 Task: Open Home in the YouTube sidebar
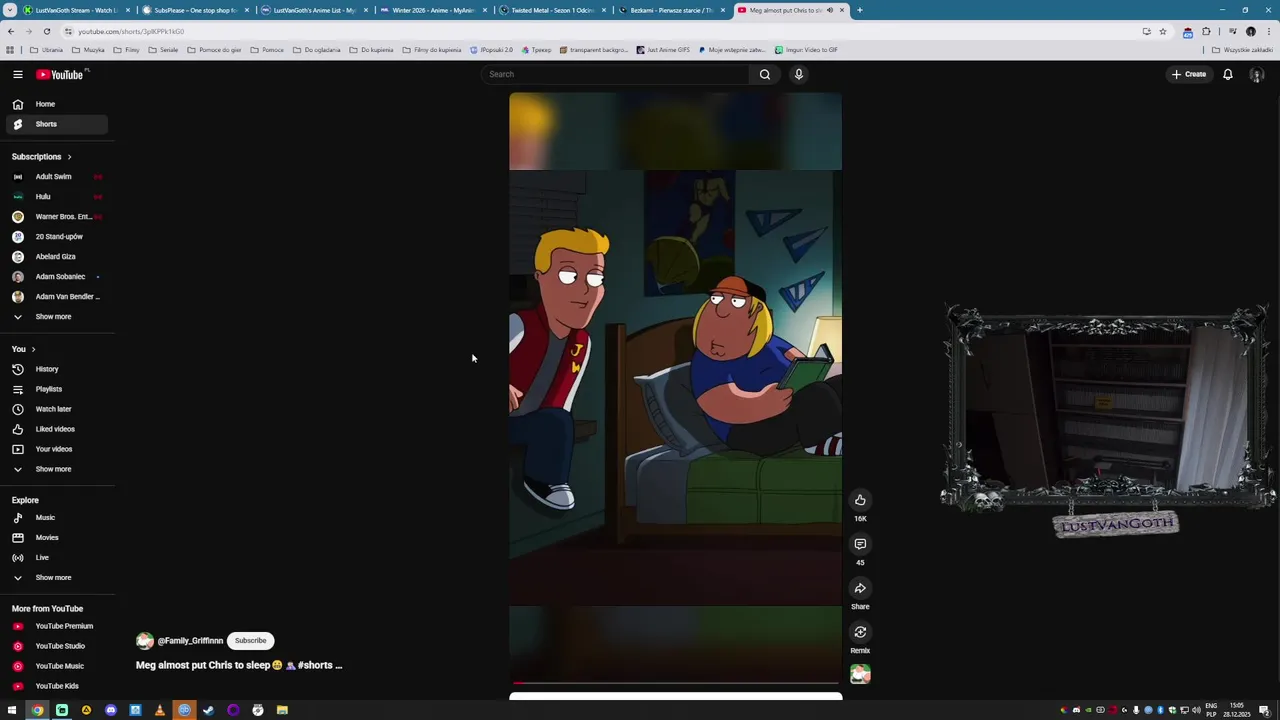click(55, 104)
